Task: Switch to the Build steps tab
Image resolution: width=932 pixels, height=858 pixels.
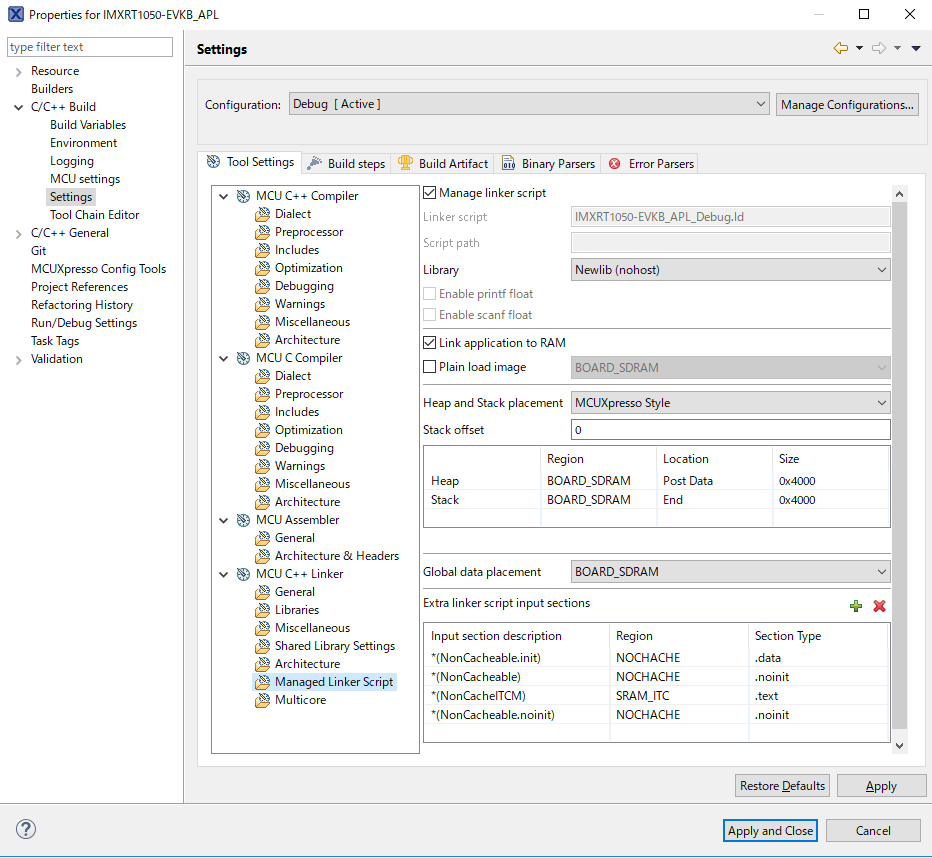Action: pyautogui.click(x=347, y=163)
